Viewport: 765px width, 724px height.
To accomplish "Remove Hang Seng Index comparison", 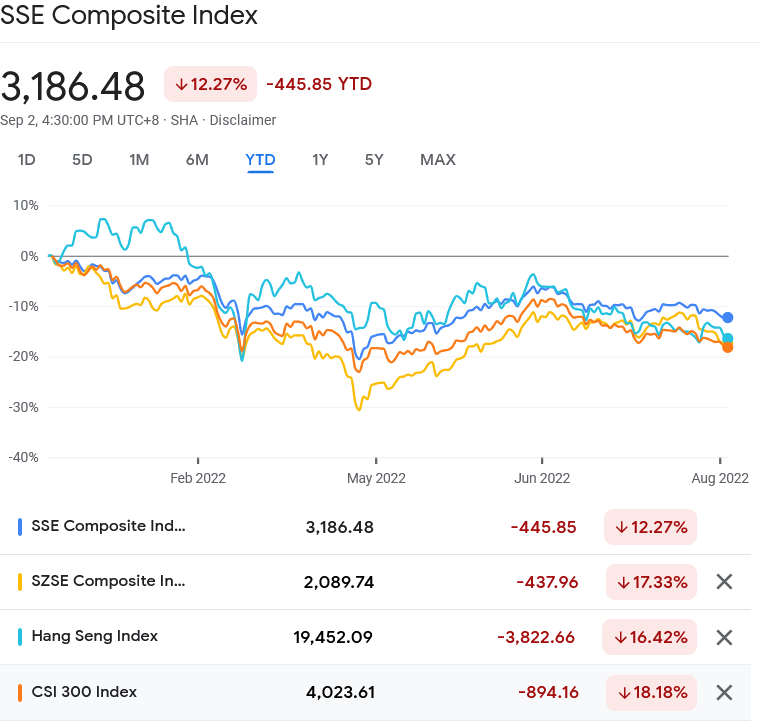I will pyautogui.click(x=724, y=637).
